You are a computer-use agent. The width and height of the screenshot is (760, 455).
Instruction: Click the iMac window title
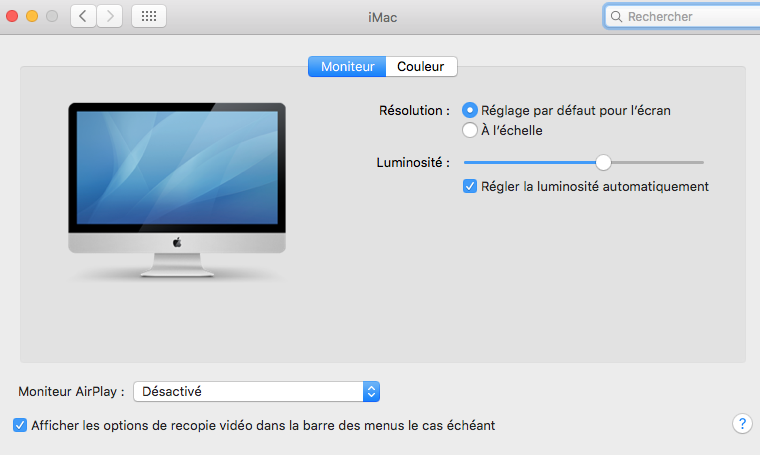[382, 17]
